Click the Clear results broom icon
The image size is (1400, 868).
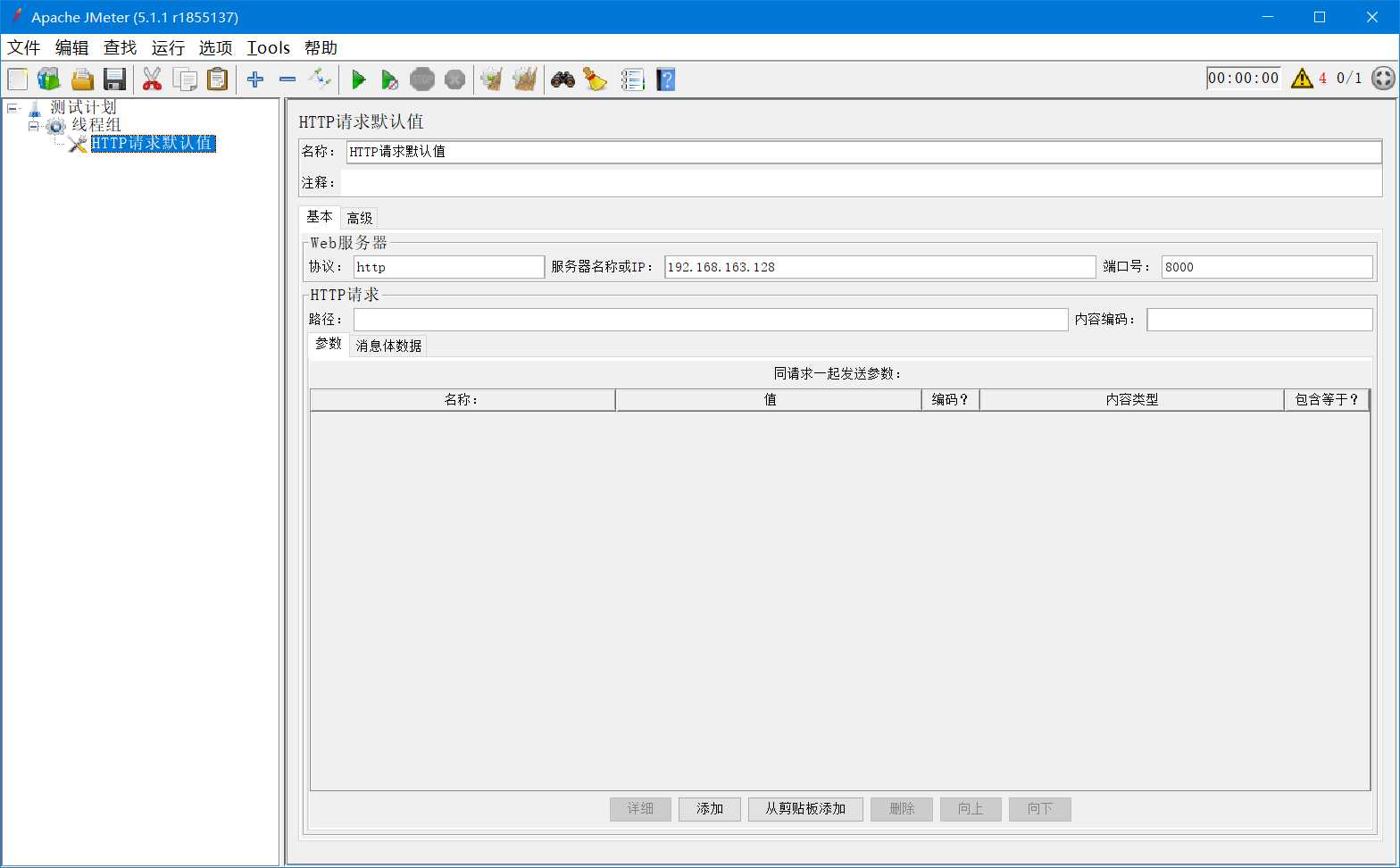click(x=492, y=79)
